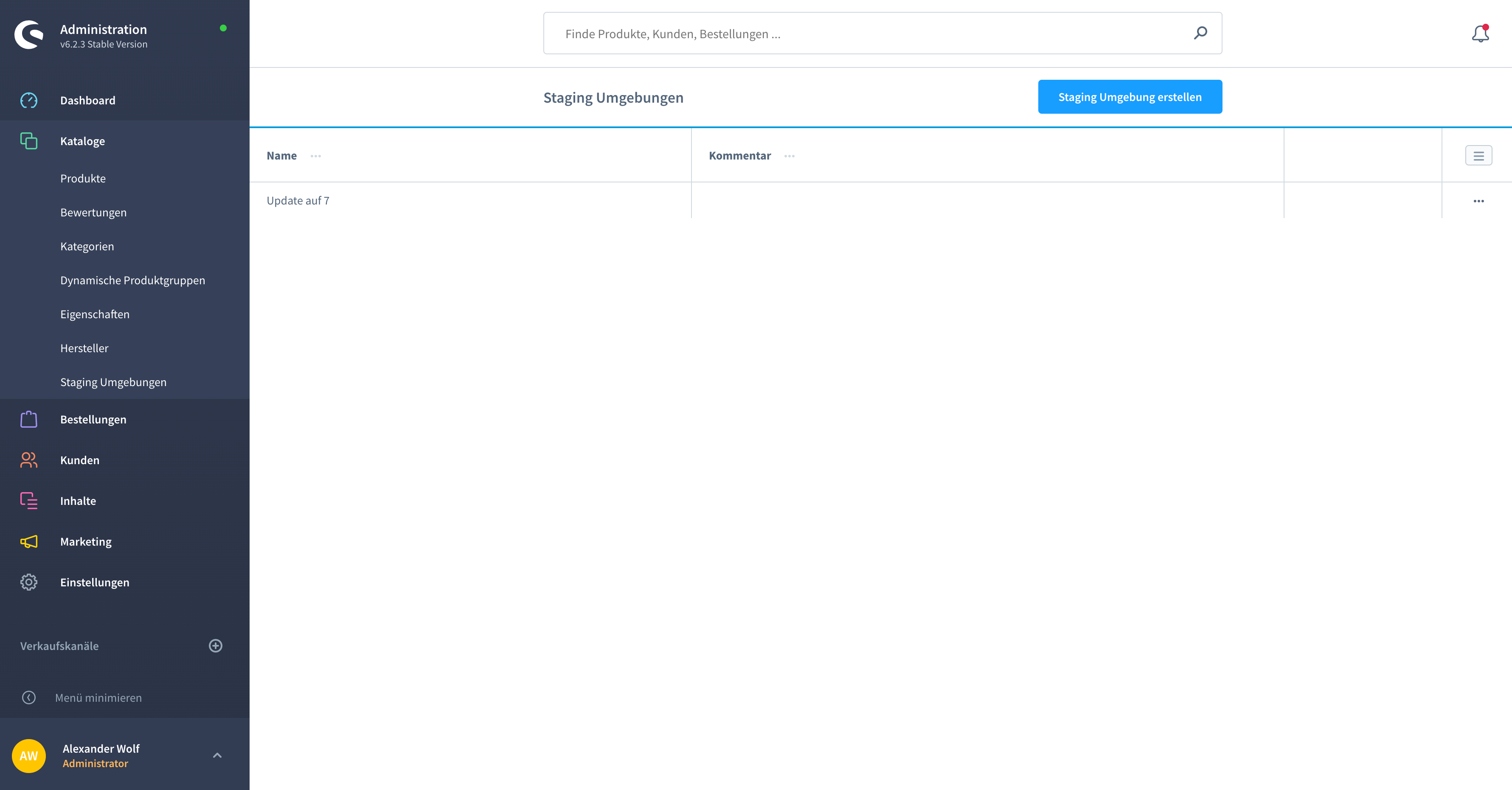The image size is (1512, 790).
Task: Go to Eigenschaften submenu
Action: point(95,314)
